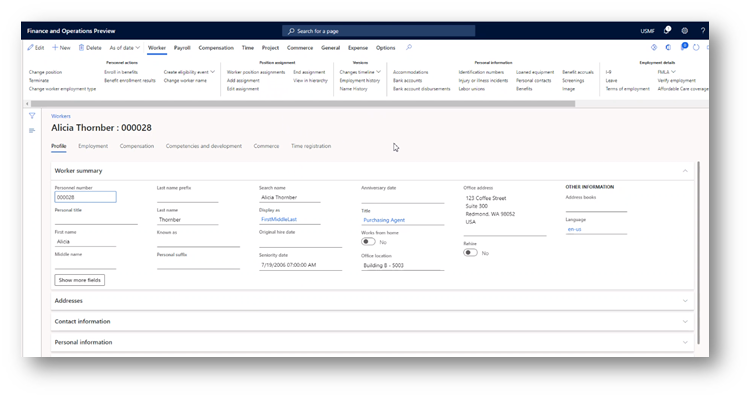The width and height of the screenshot is (751, 399).
Task: Click the search magnifier icon in action bar
Action: pos(409,47)
